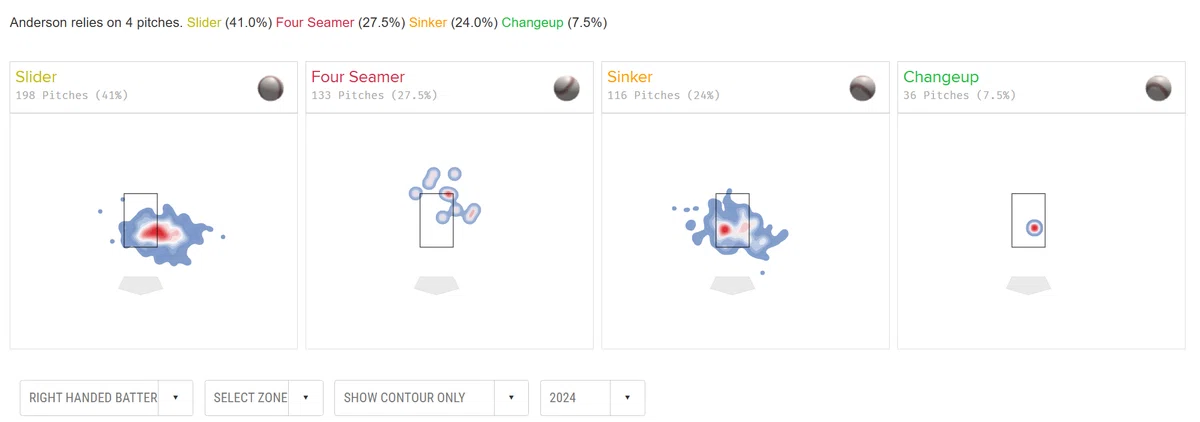
Task: Click the Sinker panel heading
Action: [630, 77]
